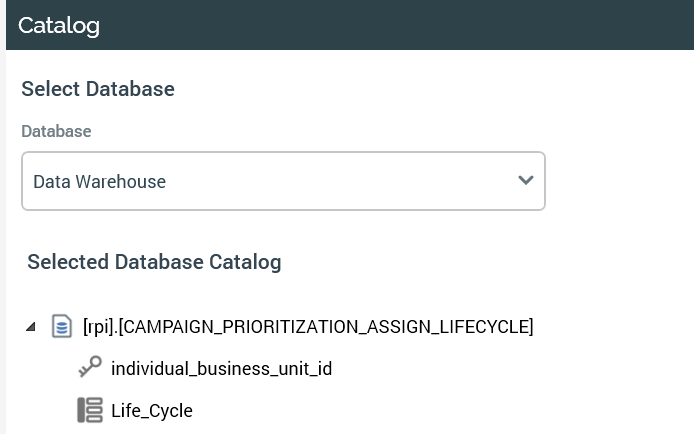Collapse the CAMPAIGN_PRIORITIZATION_ASSIGN_LIFECYCLE tree node
The width and height of the screenshot is (694, 434).
point(30,327)
